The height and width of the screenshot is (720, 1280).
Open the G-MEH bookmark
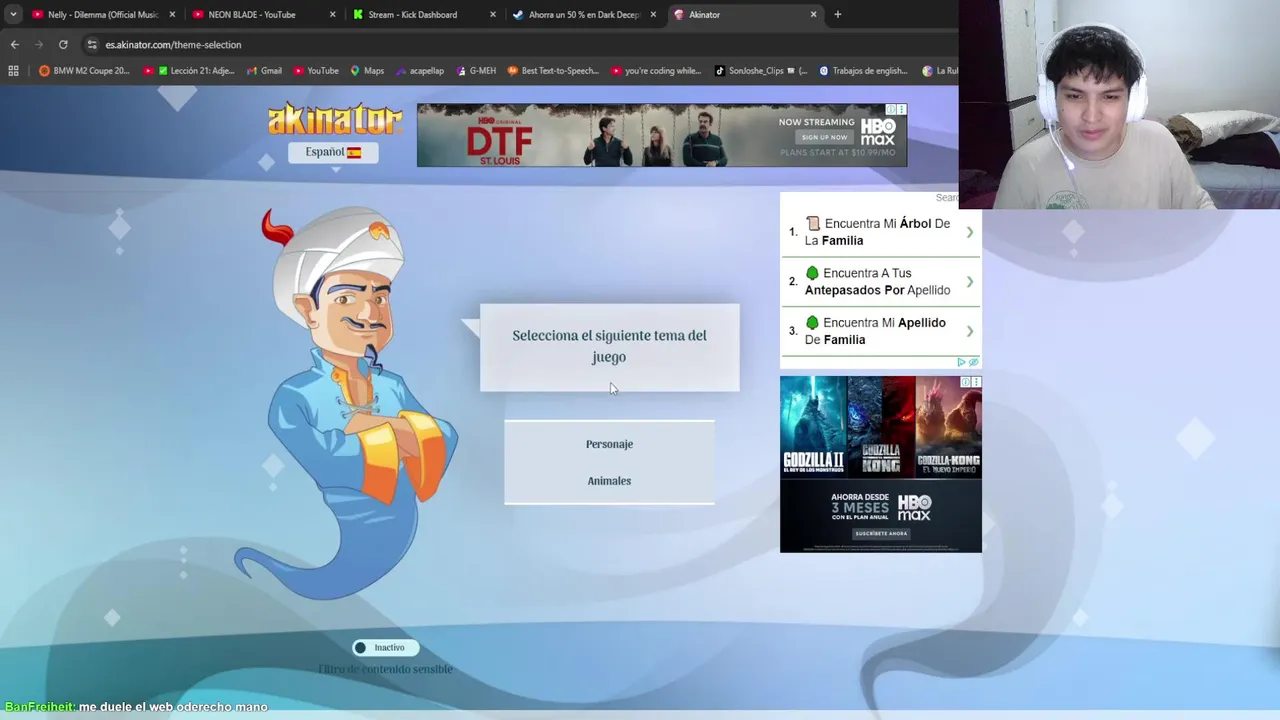[476, 71]
